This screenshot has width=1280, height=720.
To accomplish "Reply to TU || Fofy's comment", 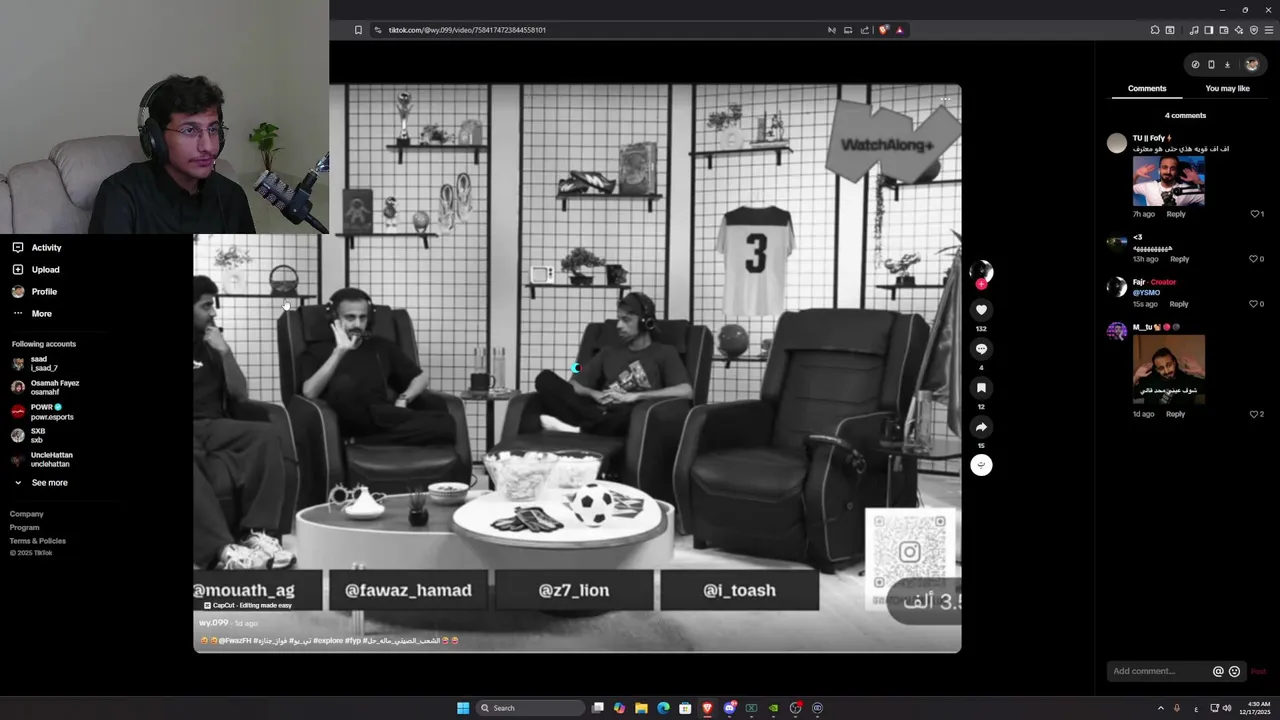I will tap(1176, 214).
